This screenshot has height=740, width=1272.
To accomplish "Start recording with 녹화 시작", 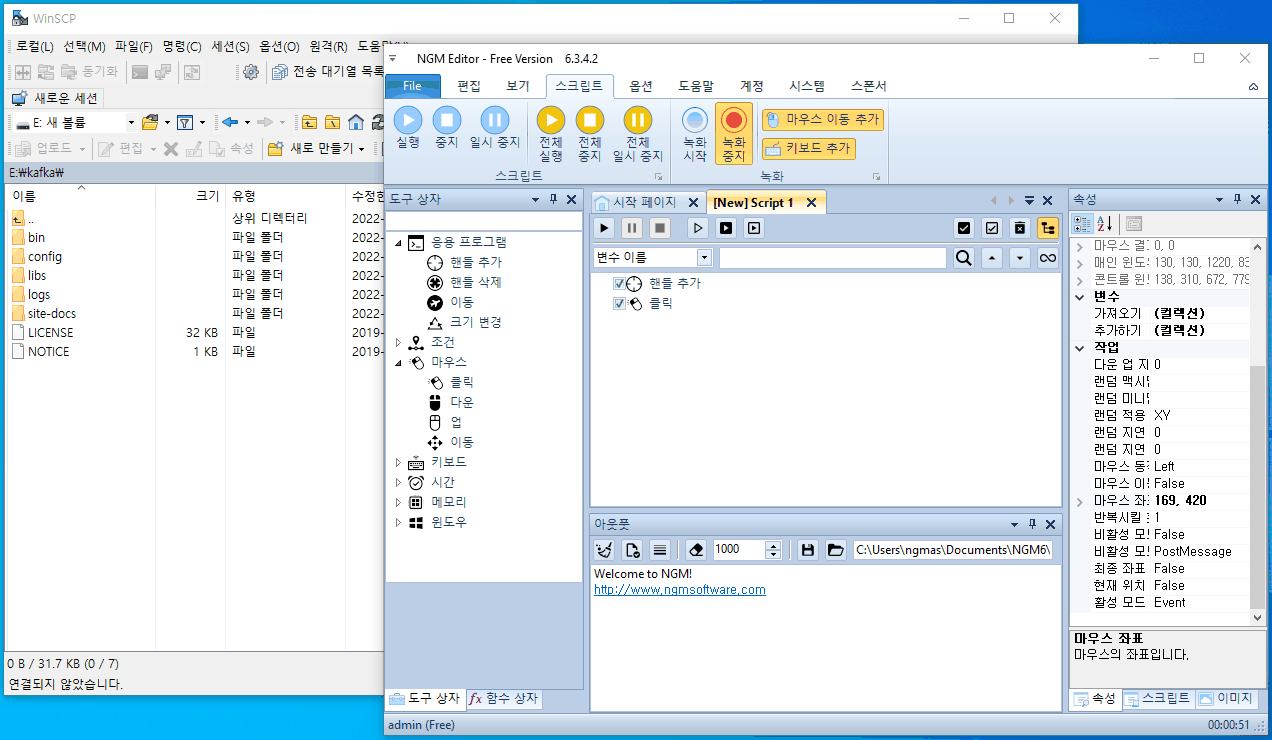I will point(695,134).
